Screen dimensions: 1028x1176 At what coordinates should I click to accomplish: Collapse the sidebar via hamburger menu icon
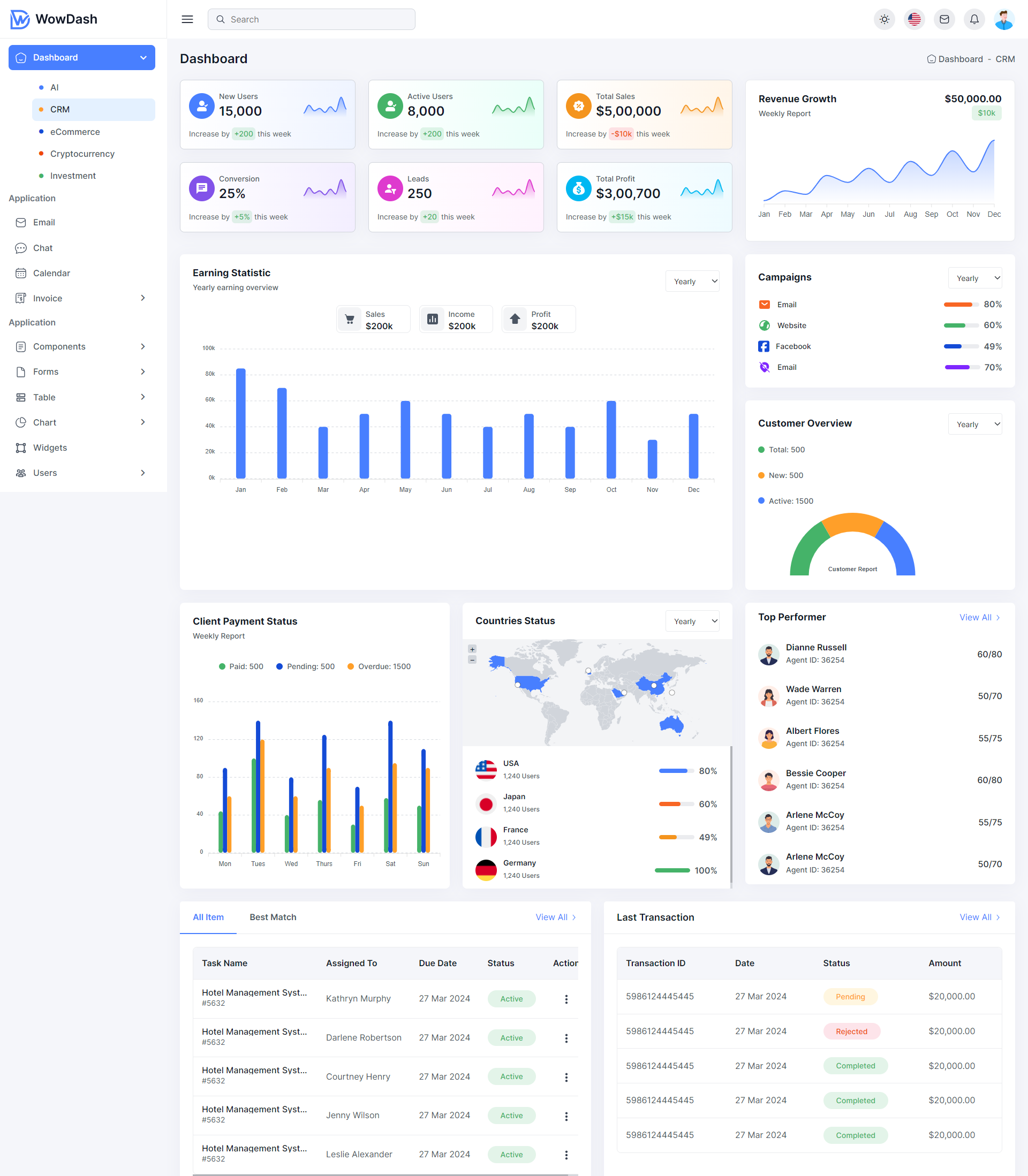187,19
